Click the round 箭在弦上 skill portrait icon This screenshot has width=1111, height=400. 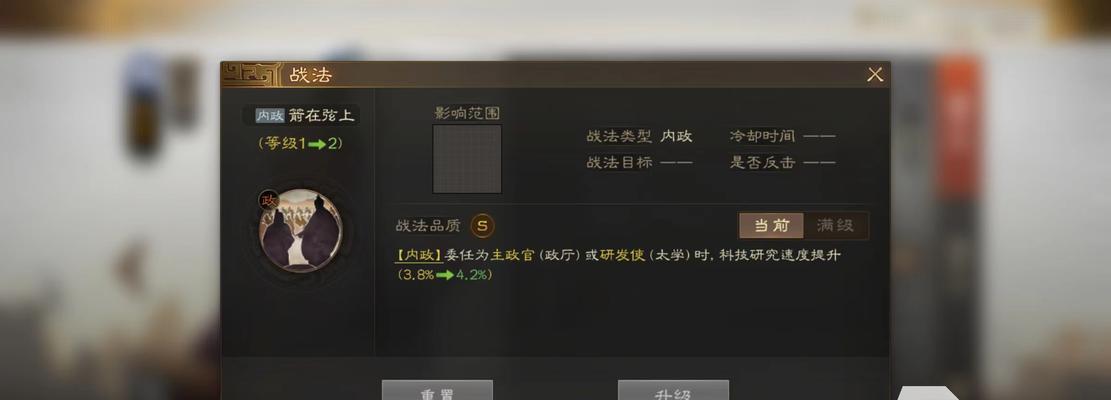click(301, 231)
